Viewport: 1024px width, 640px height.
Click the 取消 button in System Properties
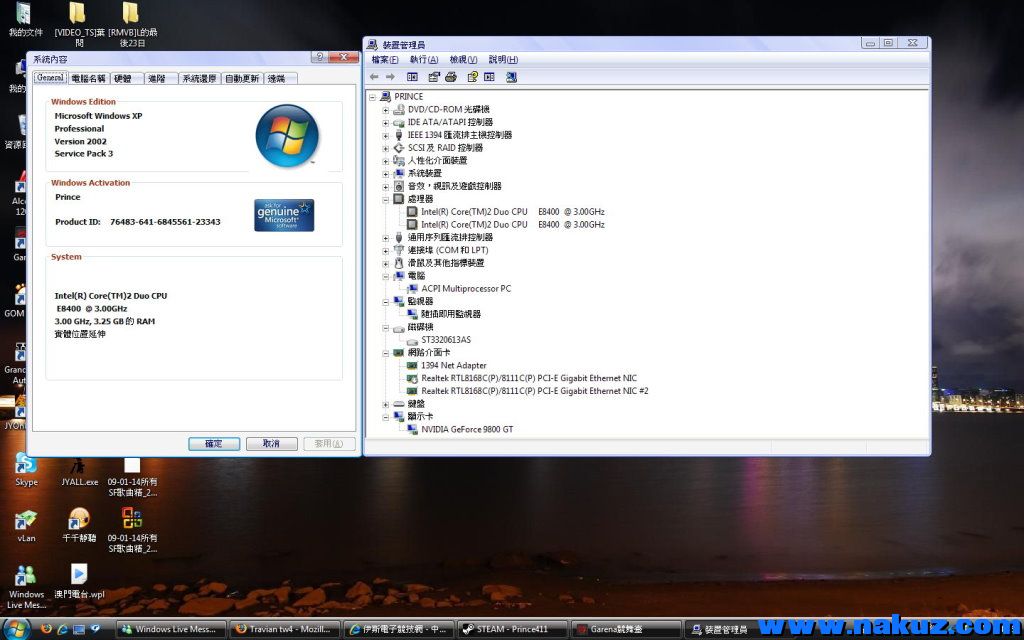pyautogui.click(x=271, y=444)
